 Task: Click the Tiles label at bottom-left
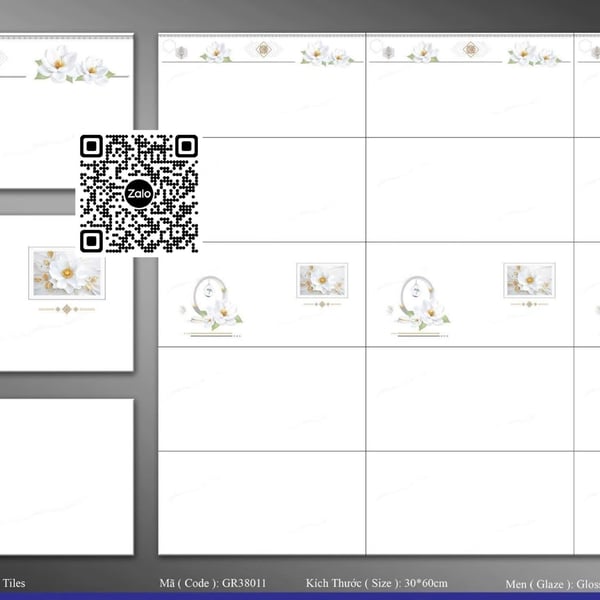[x=14, y=583]
